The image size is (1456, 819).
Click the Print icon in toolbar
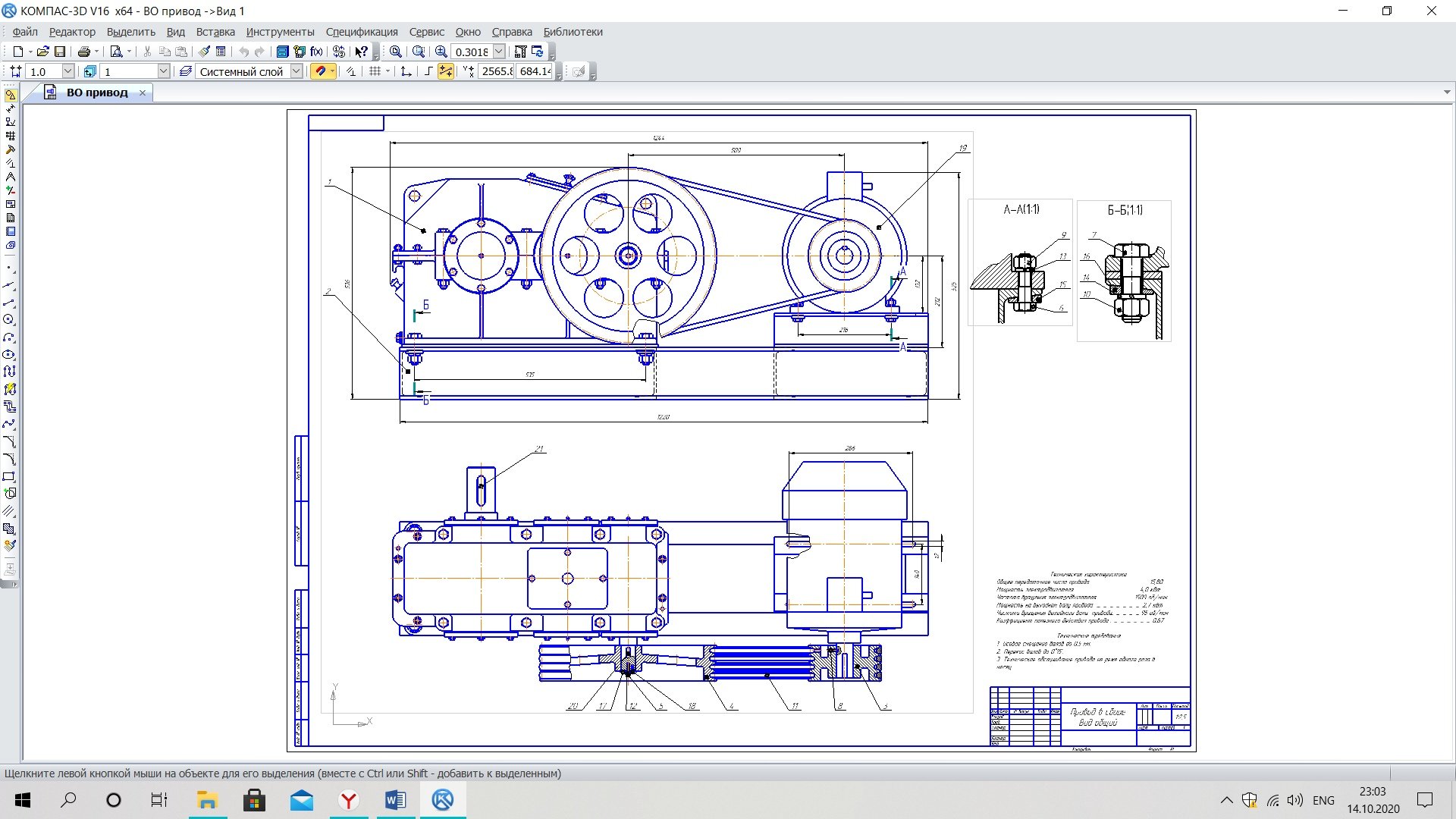coord(84,52)
